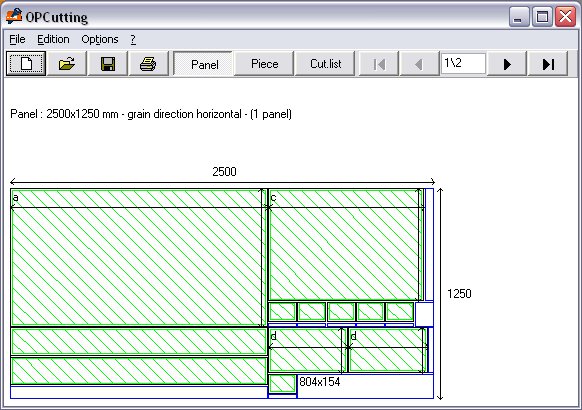Click the page number field showing 1\2
Screen dimensions: 582x410
pyautogui.click(x=463, y=63)
